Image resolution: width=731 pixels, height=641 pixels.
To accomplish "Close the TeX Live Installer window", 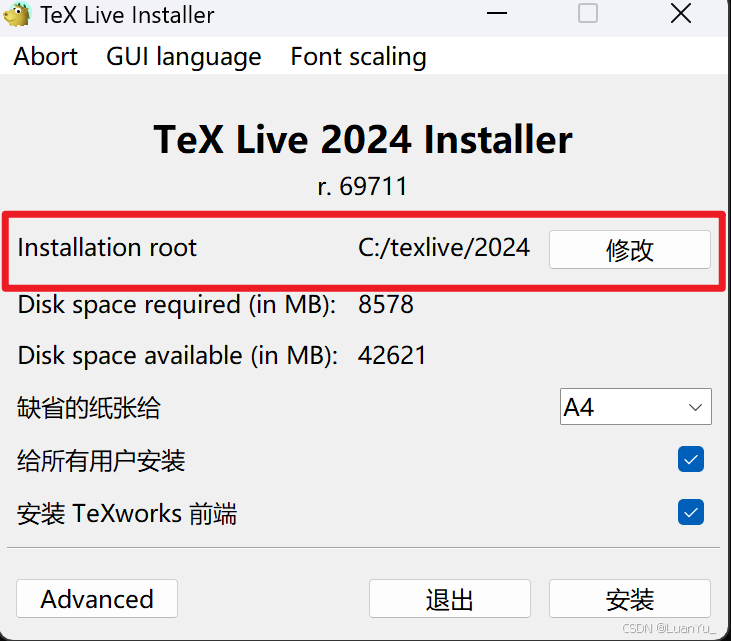I will (x=681, y=13).
